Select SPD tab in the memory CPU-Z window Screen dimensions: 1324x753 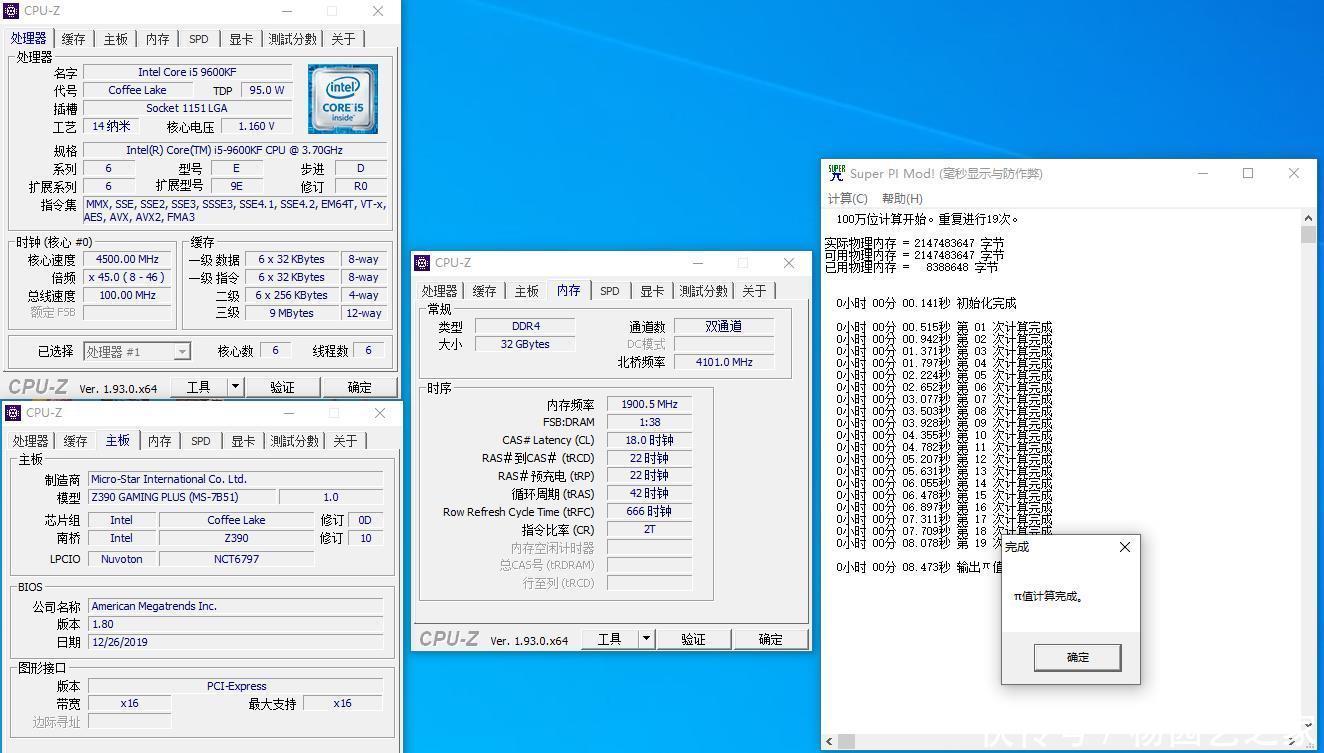click(610, 291)
